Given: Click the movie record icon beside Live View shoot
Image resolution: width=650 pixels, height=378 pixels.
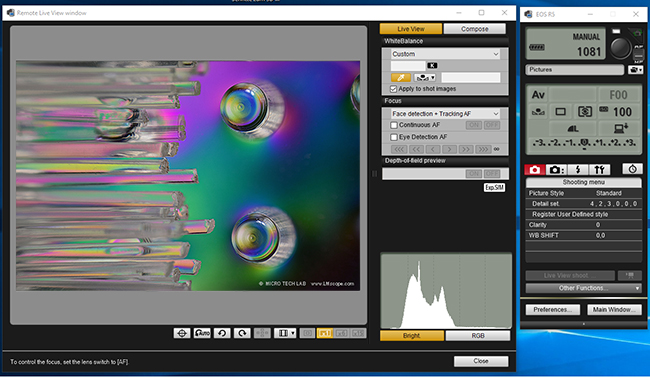Looking at the screenshot, I should coord(629,276).
